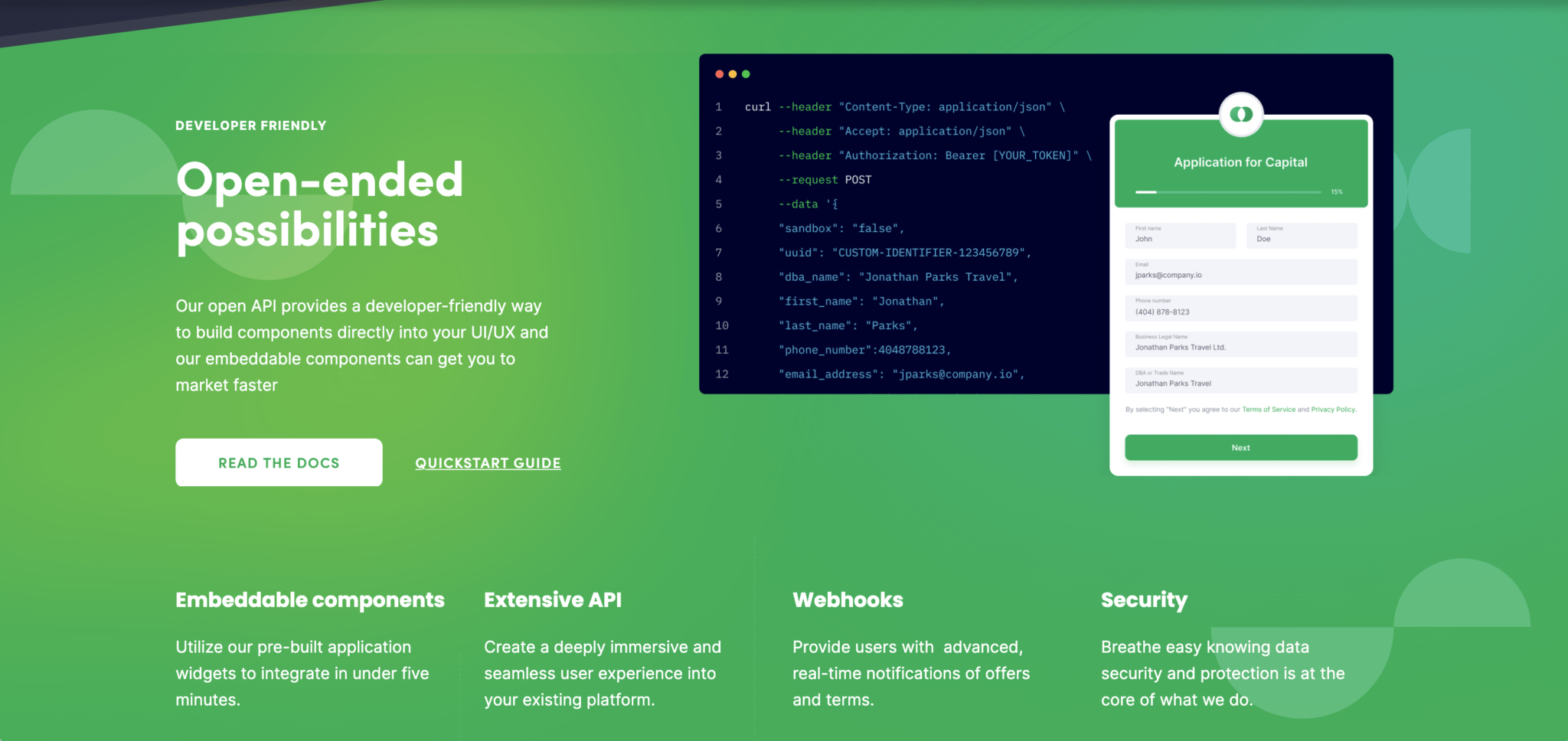
Task: Click the Application for Capital title
Action: click(x=1241, y=162)
